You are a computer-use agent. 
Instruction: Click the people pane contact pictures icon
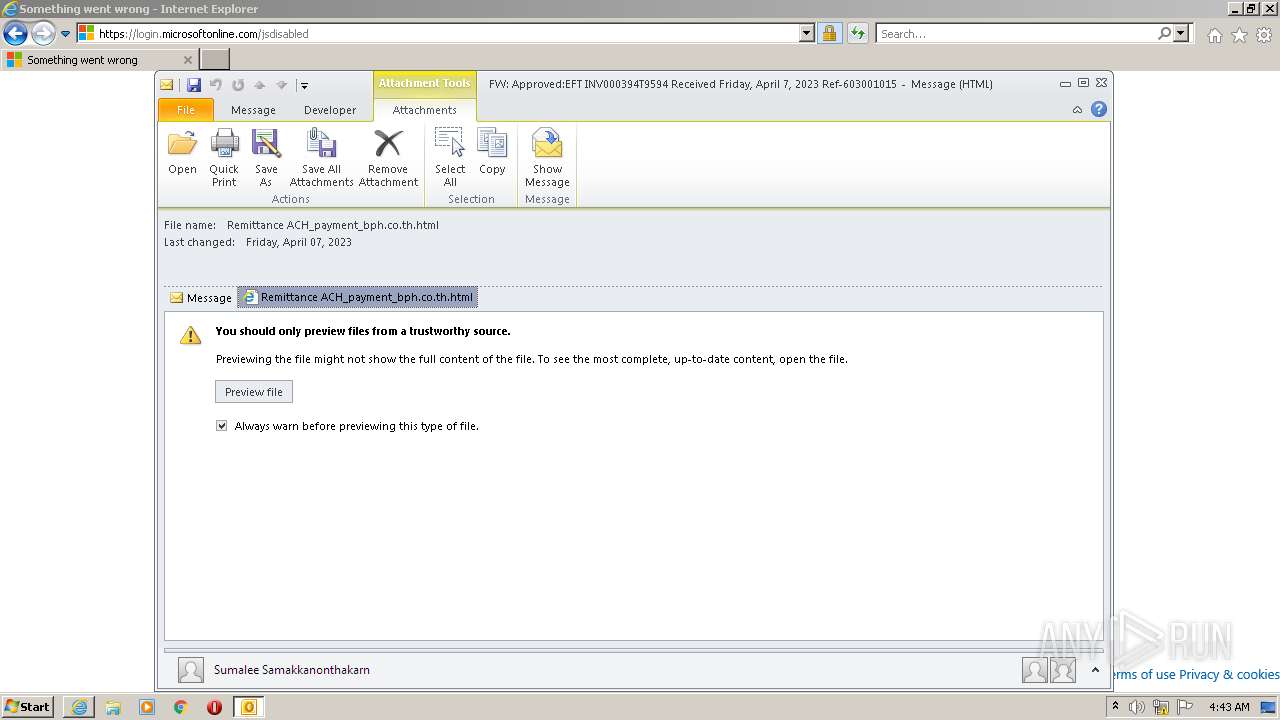click(x=1049, y=670)
